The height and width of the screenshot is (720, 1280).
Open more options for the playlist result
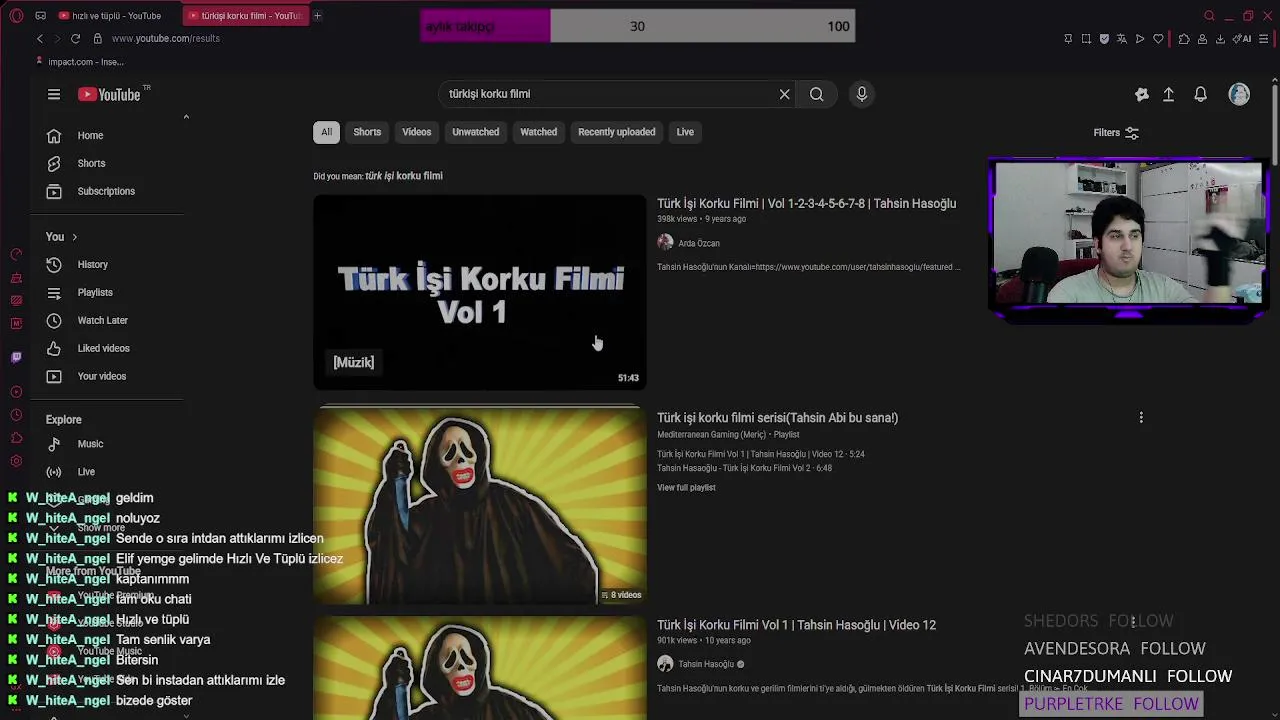point(1141,418)
